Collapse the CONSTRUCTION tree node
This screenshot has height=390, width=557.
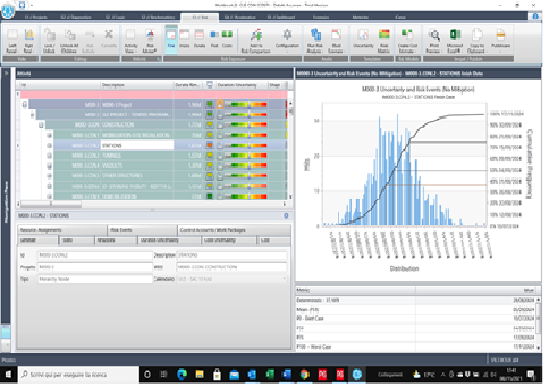(x=41, y=125)
